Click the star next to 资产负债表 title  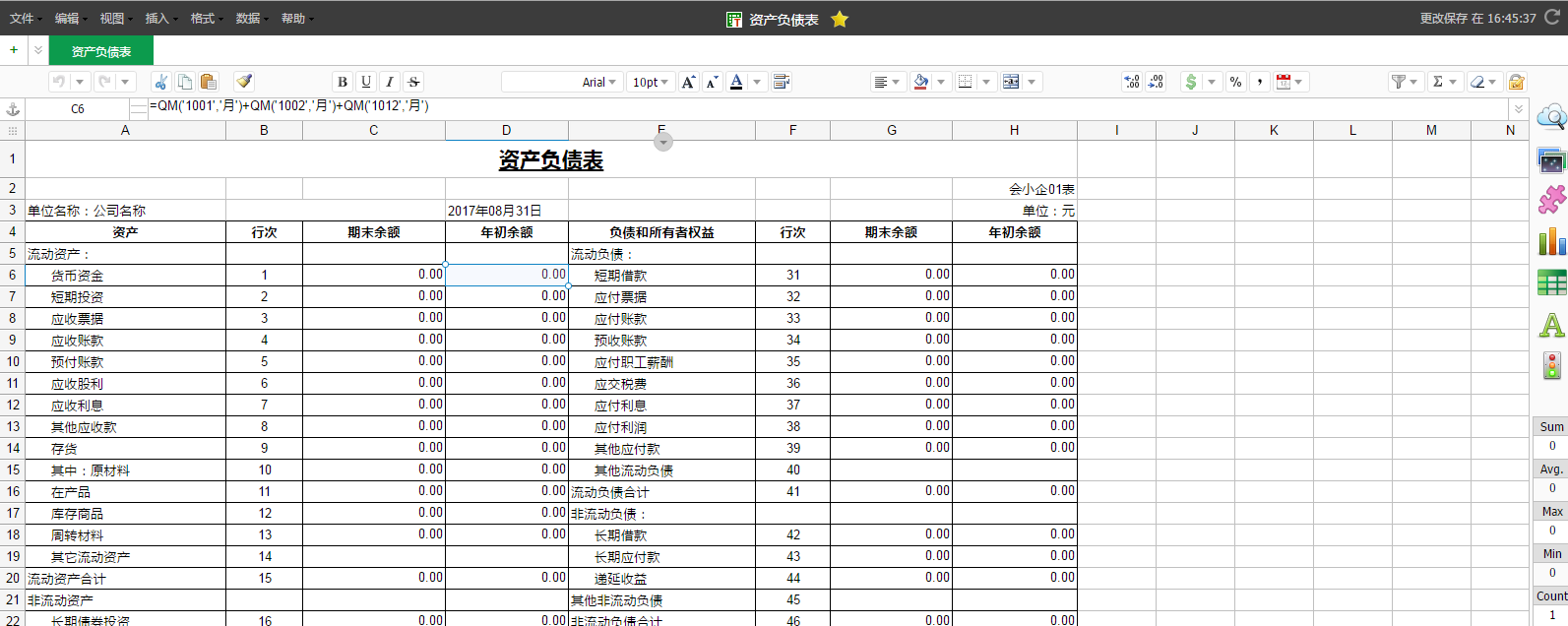[840, 19]
